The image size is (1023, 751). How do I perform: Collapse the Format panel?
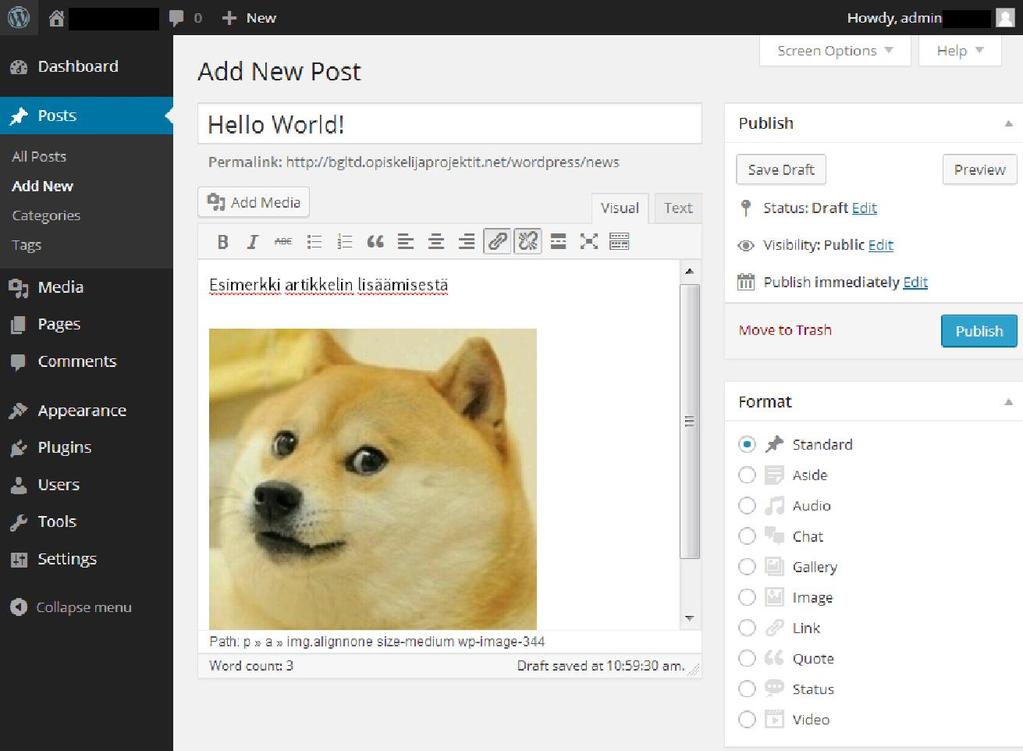[1009, 402]
